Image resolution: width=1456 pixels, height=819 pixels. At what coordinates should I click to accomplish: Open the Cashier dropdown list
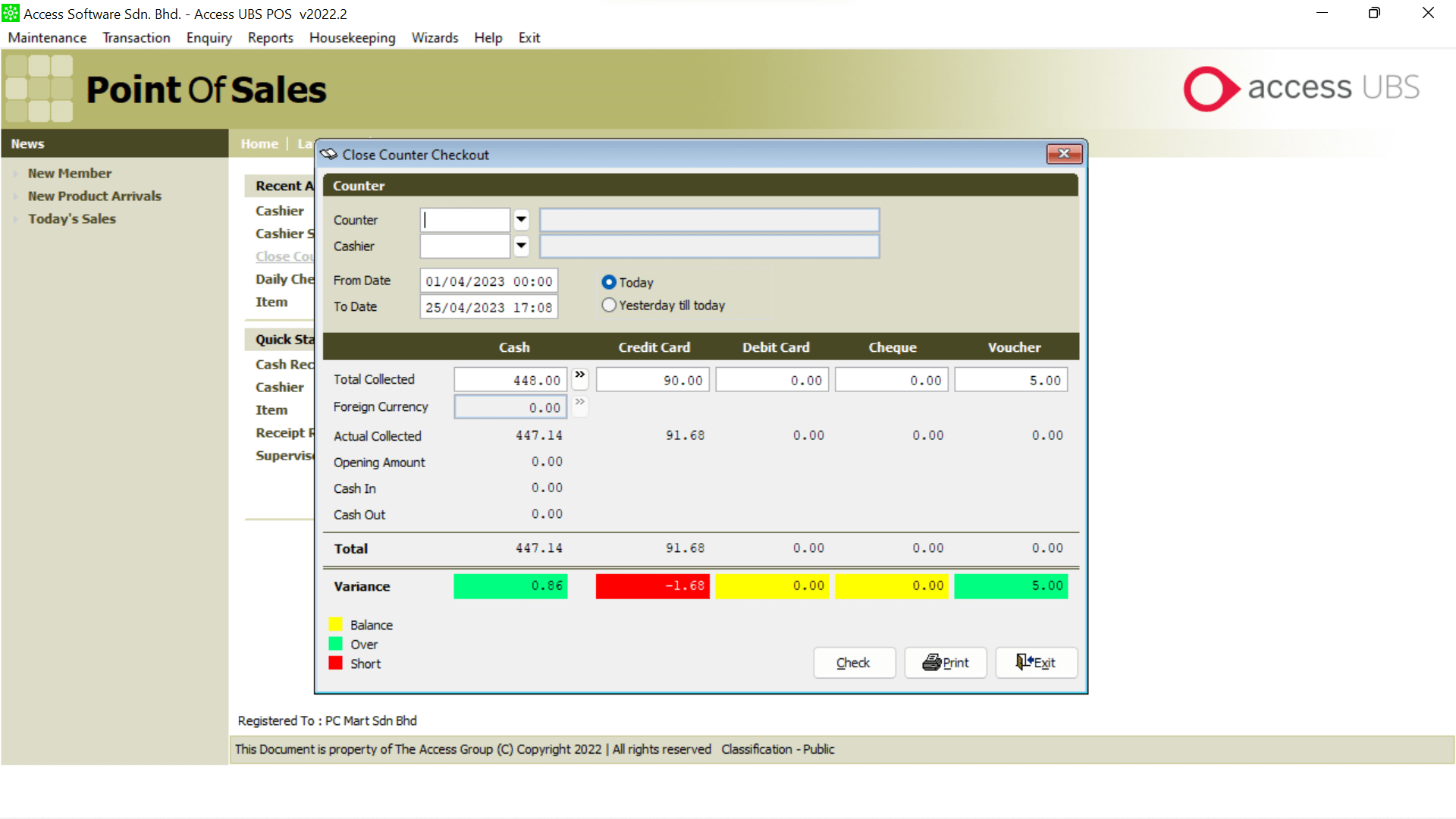pos(521,246)
